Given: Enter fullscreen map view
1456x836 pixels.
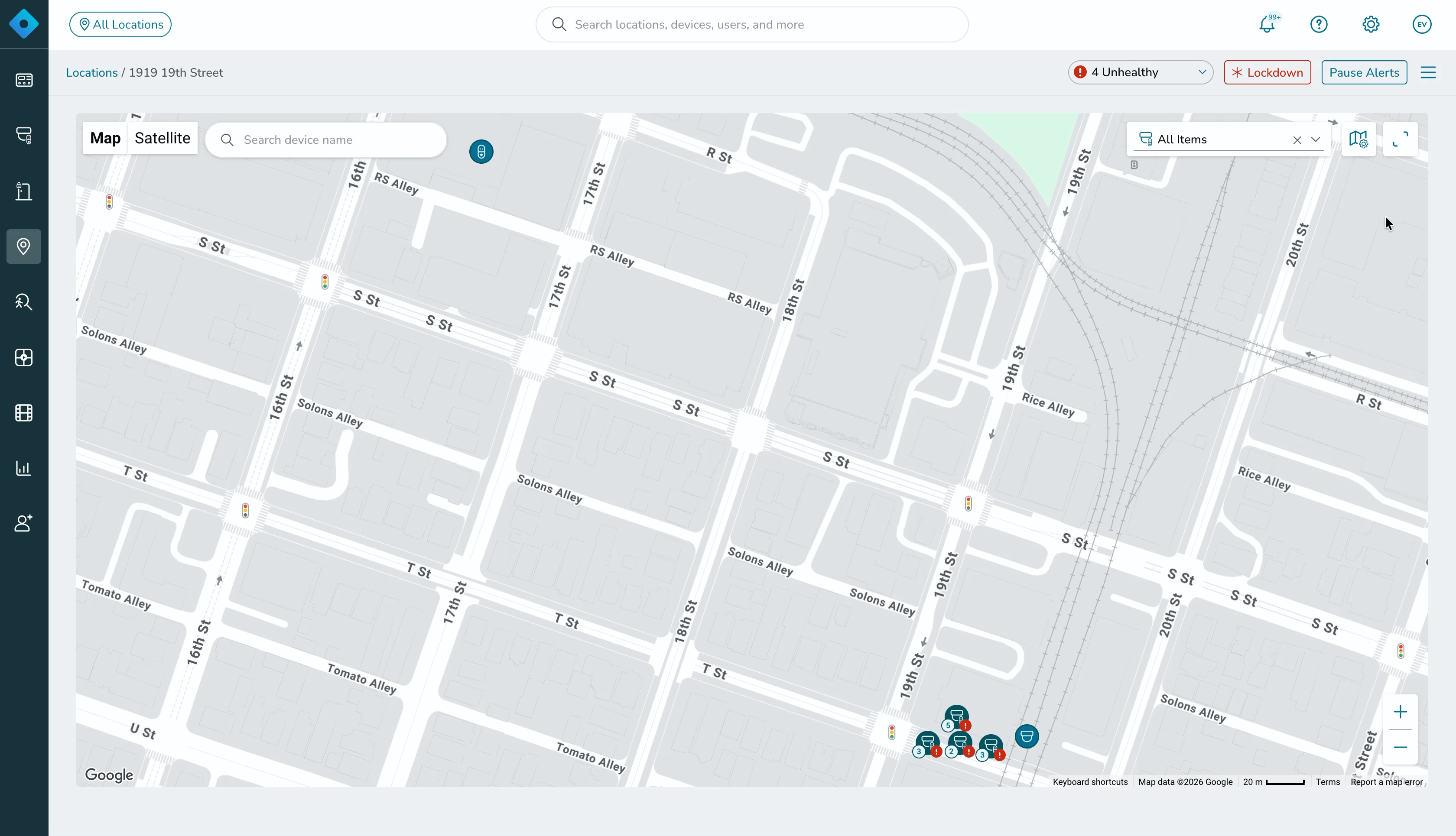Looking at the screenshot, I should click(x=1400, y=139).
